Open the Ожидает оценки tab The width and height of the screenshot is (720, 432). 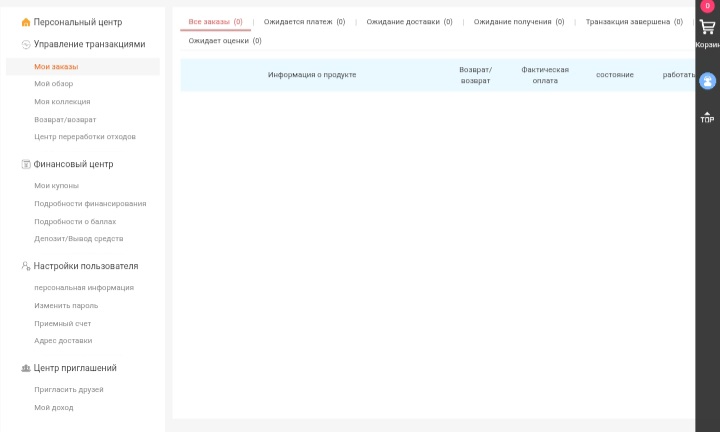[225, 41]
